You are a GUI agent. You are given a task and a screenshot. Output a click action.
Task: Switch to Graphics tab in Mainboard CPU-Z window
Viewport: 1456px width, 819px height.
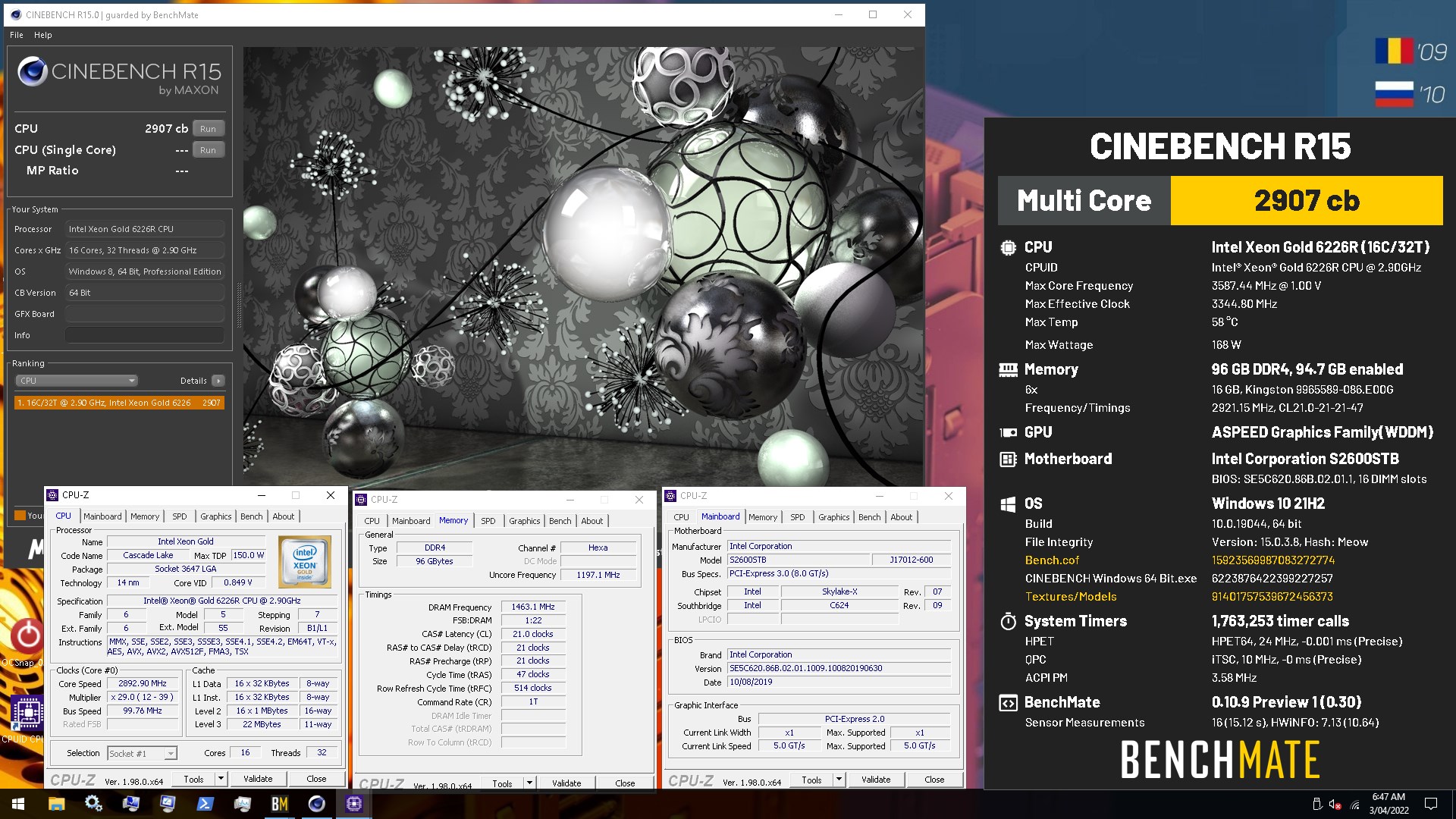click(x=834, y=517)
